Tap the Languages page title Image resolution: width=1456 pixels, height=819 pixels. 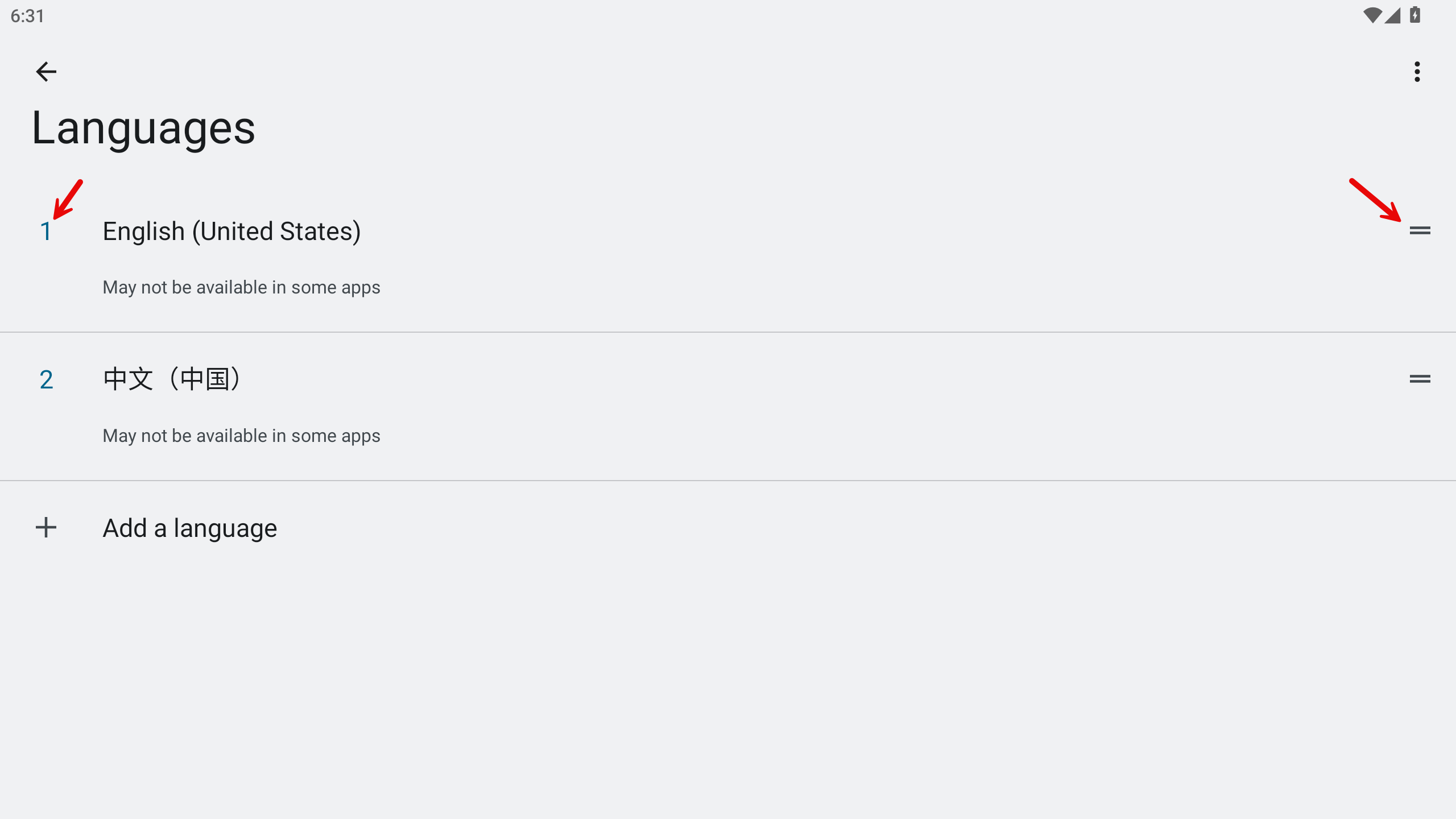(x=143, y=129)
